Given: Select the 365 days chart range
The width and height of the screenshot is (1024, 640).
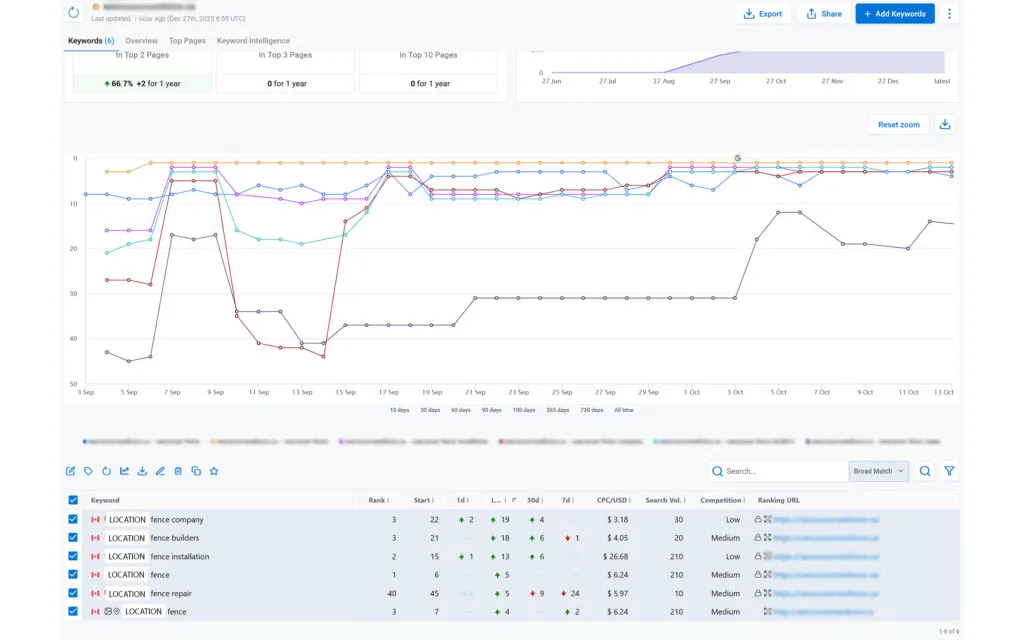Looking at the screenshot, I should [x=558, y=410].
